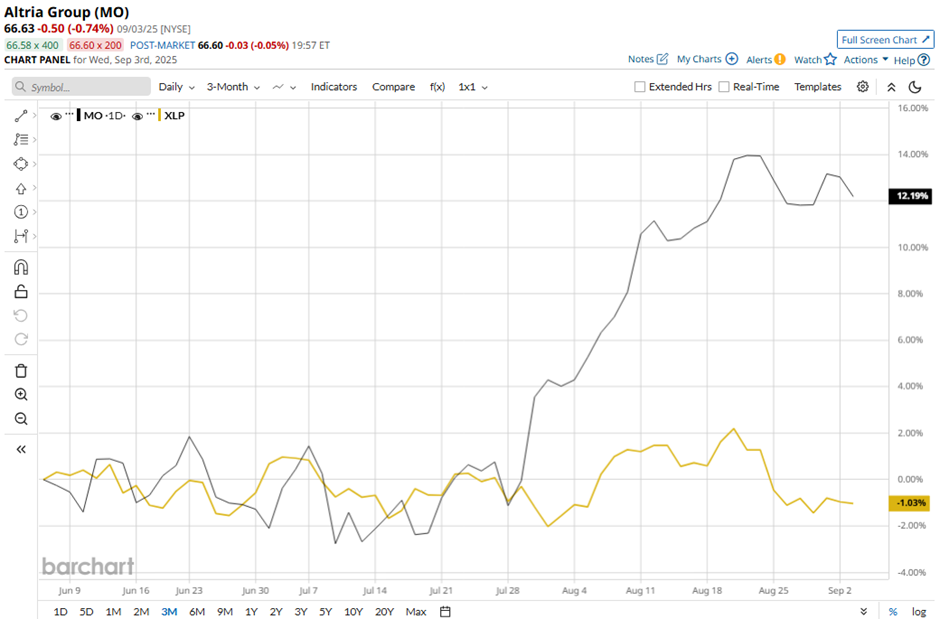Click the MO black color swatch
This screenshot has height=619, width=940.
[79, 116]
